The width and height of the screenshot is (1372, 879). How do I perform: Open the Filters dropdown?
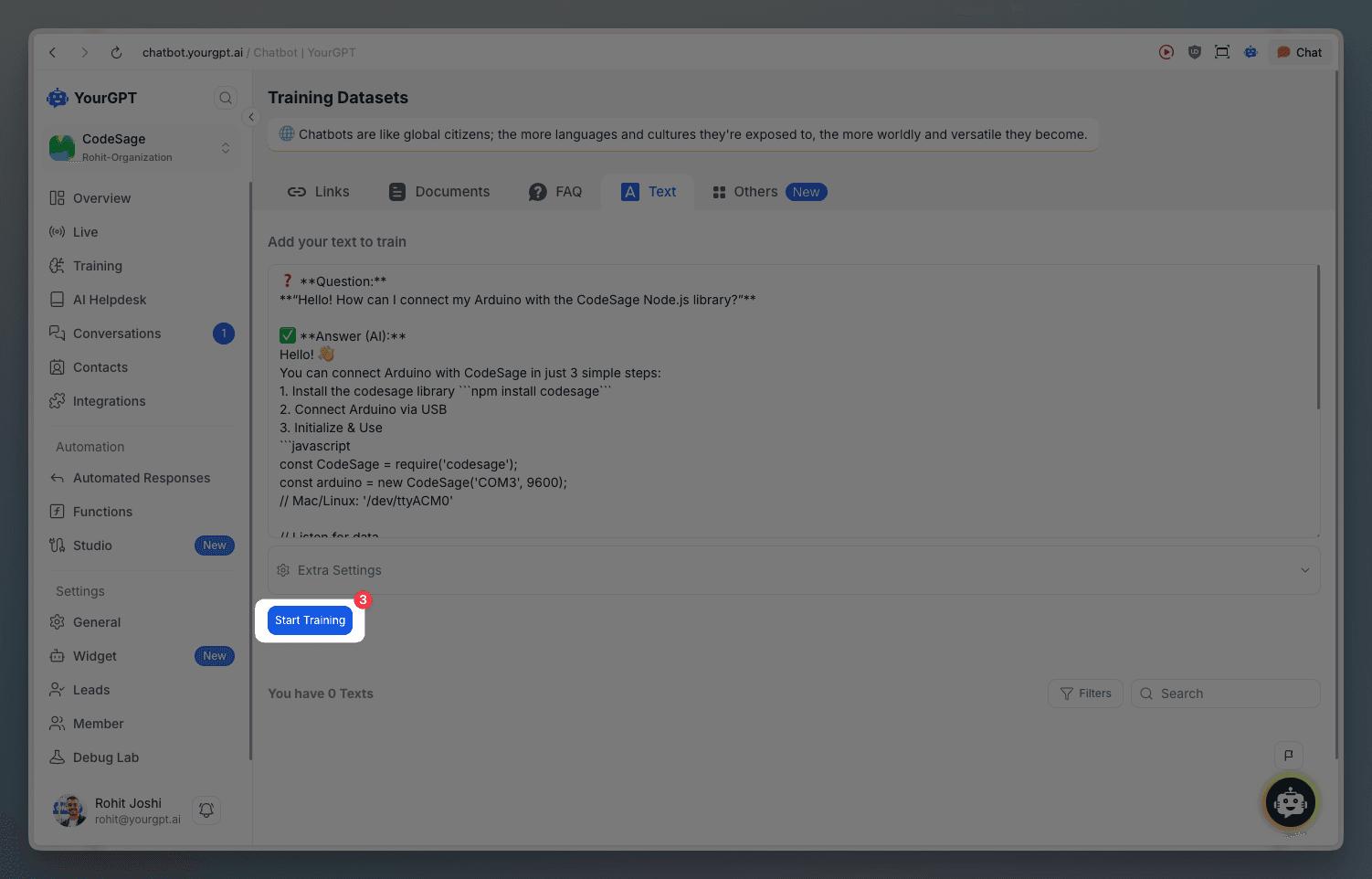point(1085,694)
